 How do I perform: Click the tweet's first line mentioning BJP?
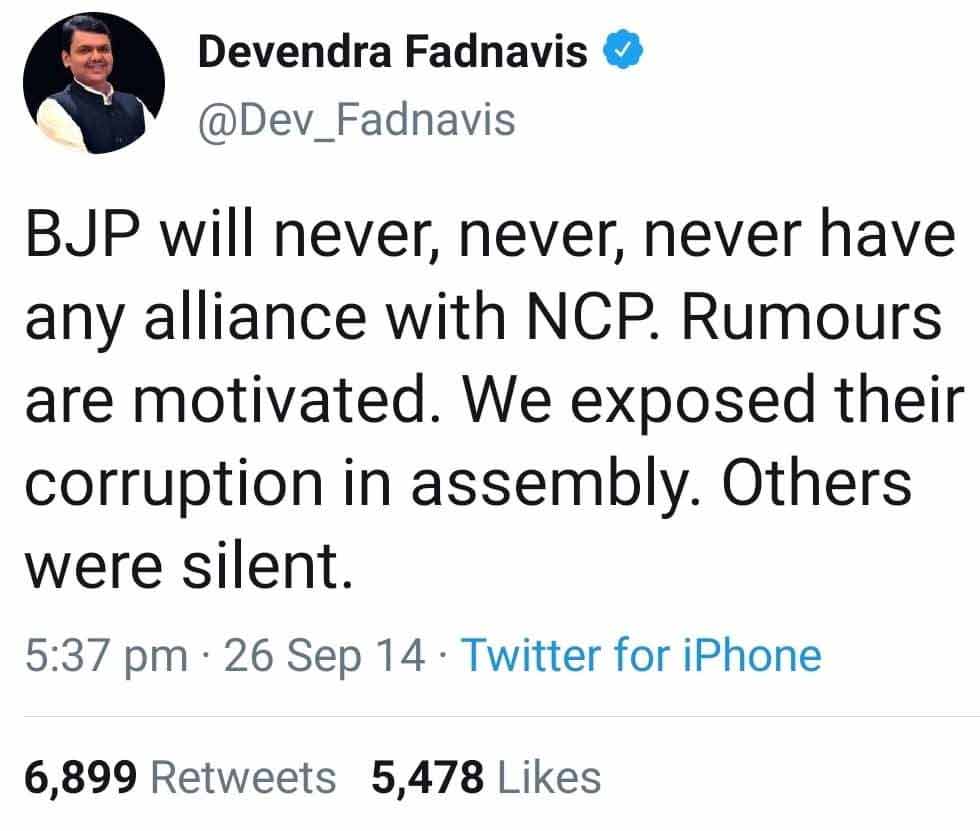point(487,240)
